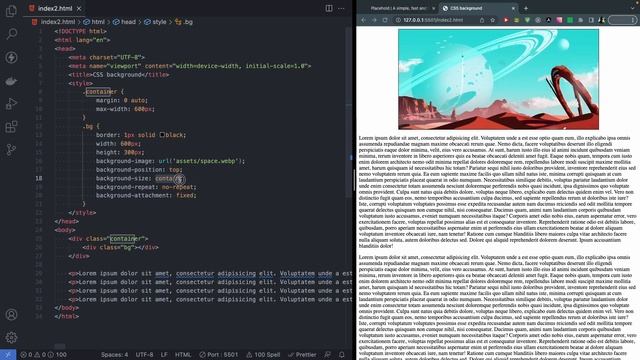The height and width of the screenshot is (360, 640).
Task: Open the Search view in the activity bar
Action: (x=11, y=33)
